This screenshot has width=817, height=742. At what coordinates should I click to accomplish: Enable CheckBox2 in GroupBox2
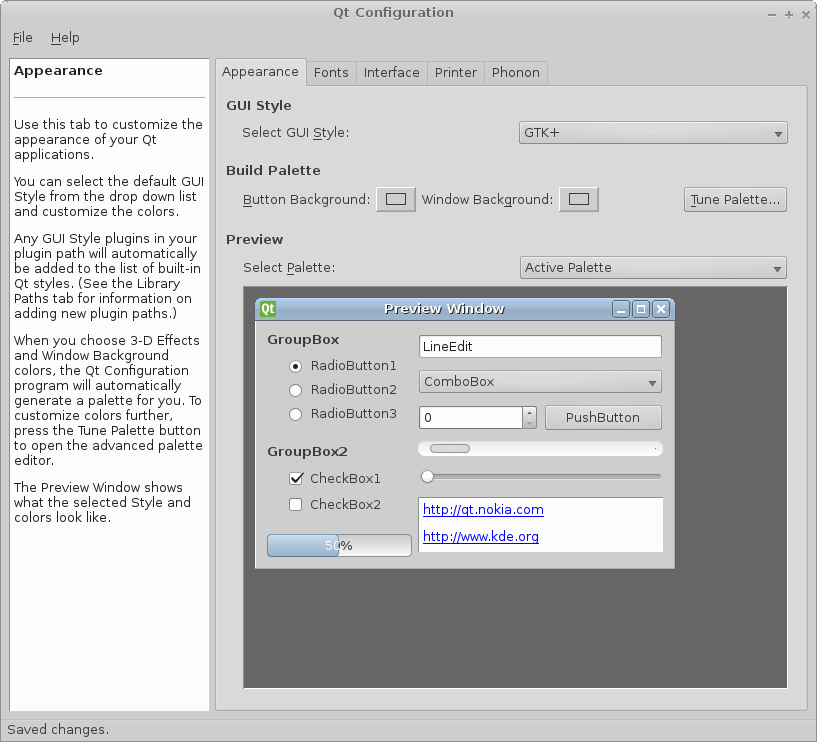(x=295, y=505)
